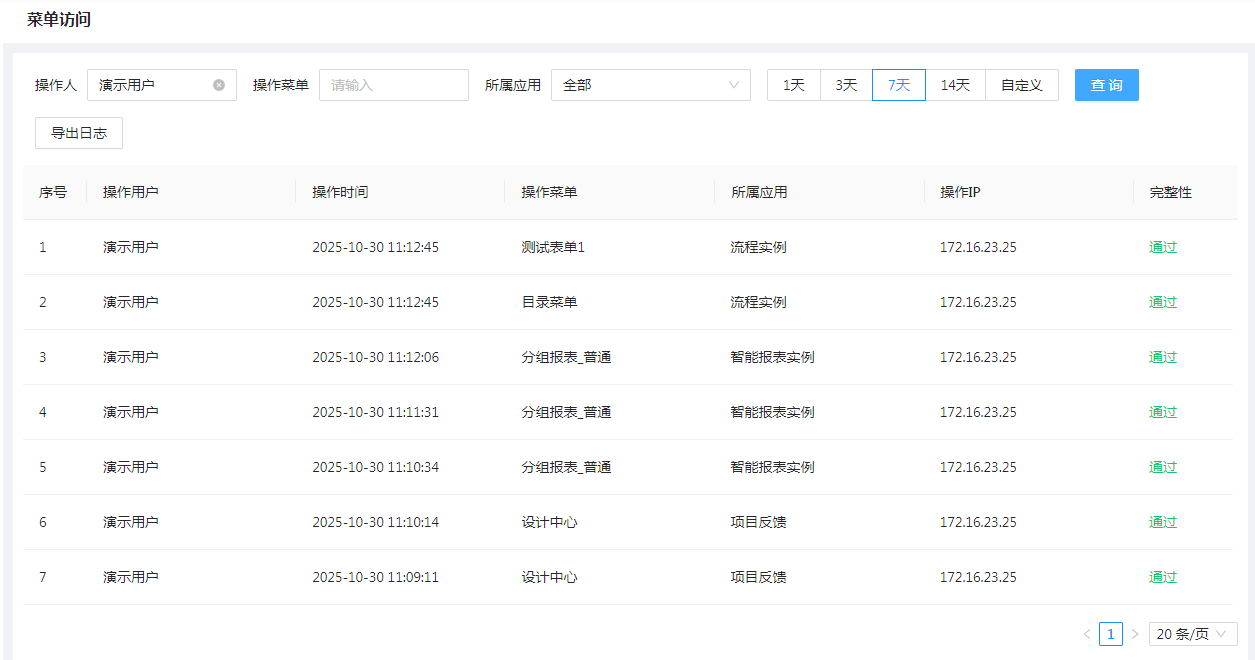Image resolution: width=1255 pixels, height=660 pixels.
Task: Select the 7天 time range option
Action: point(899,85)
